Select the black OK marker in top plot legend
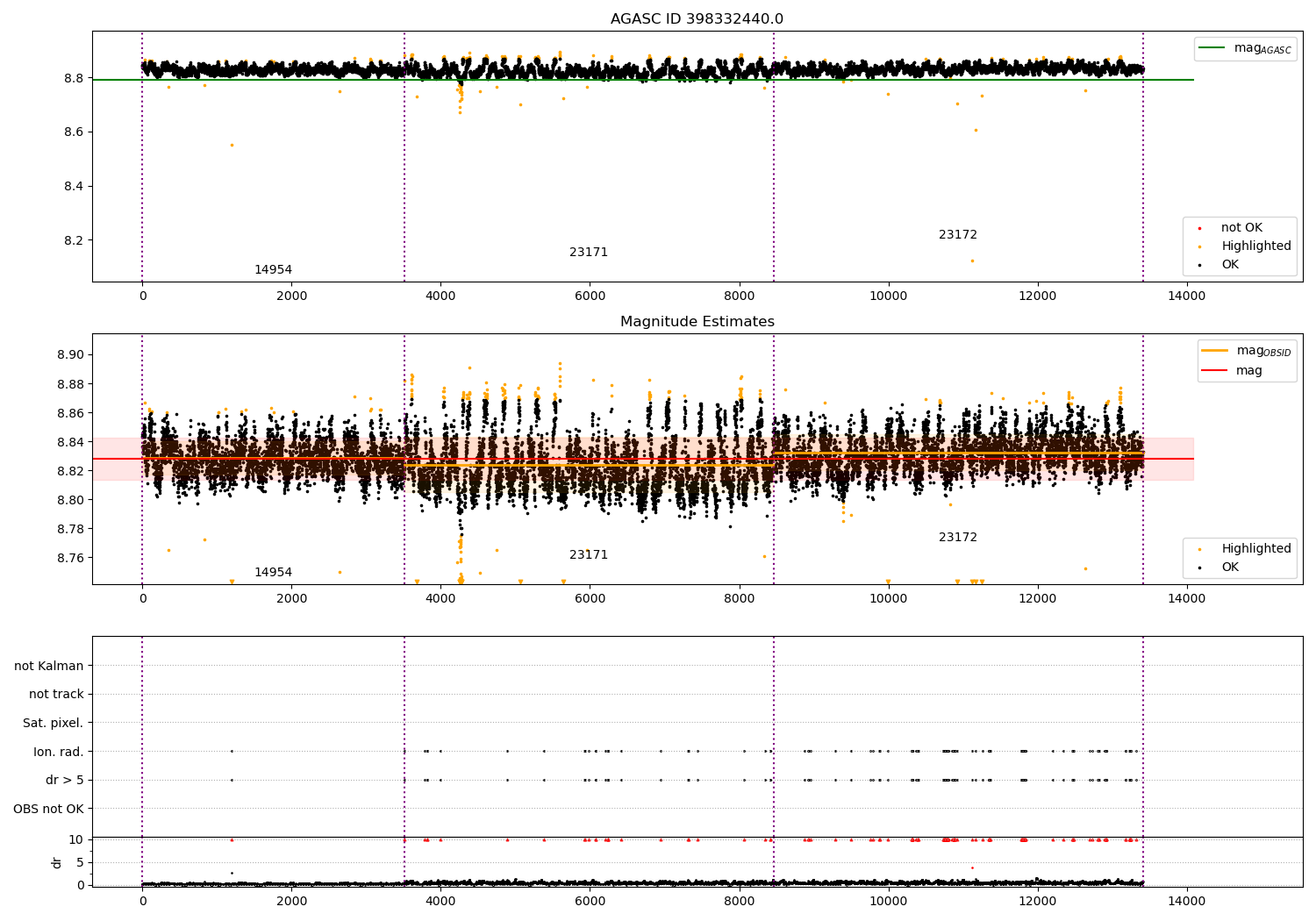1316x921 pixels. 1199,265
